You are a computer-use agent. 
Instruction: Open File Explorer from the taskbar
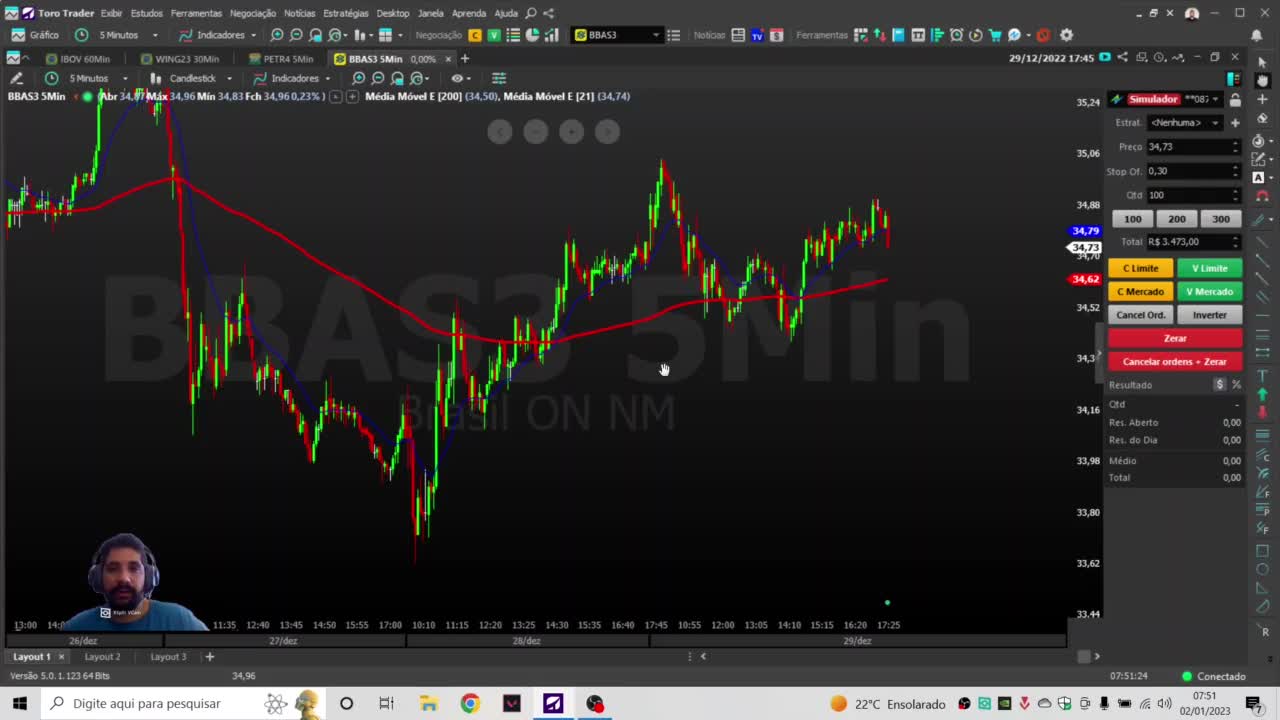click(x=428, y=704)
